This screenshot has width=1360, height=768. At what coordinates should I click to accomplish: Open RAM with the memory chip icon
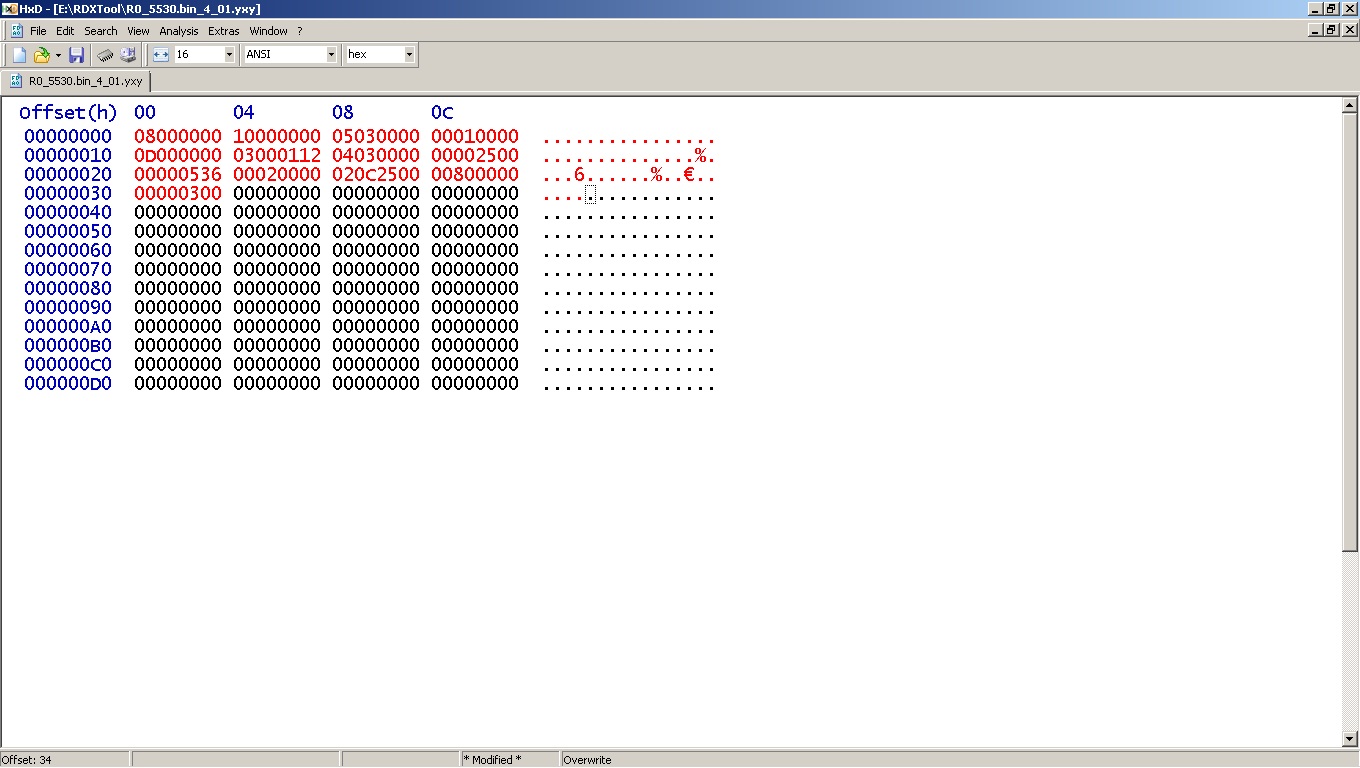(x=105, y=55)
